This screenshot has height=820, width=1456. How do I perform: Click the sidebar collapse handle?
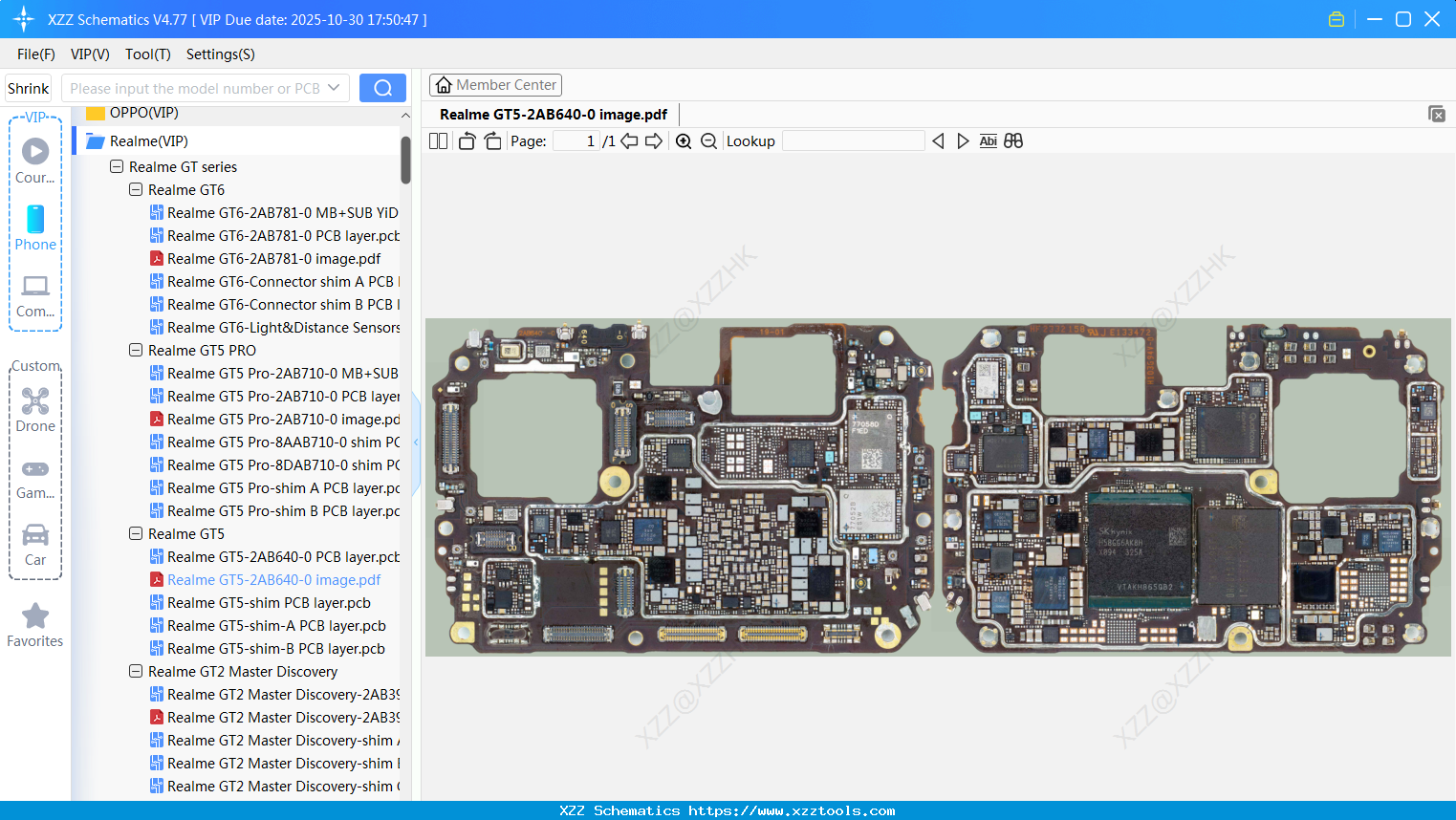[416, 442]
